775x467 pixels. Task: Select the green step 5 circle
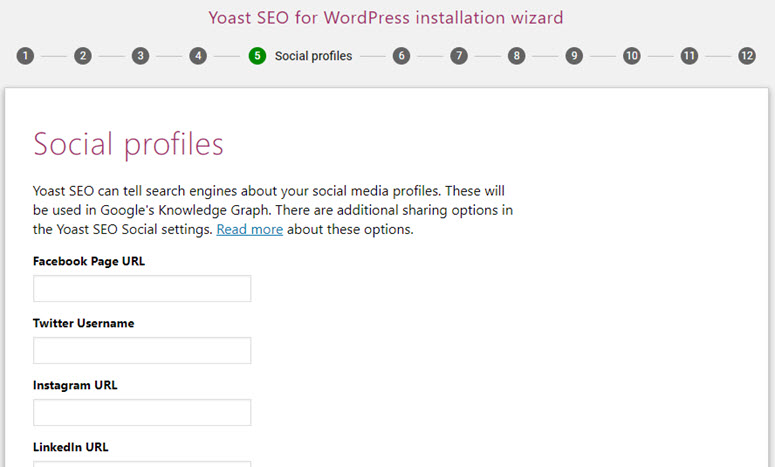pos(257,56)
